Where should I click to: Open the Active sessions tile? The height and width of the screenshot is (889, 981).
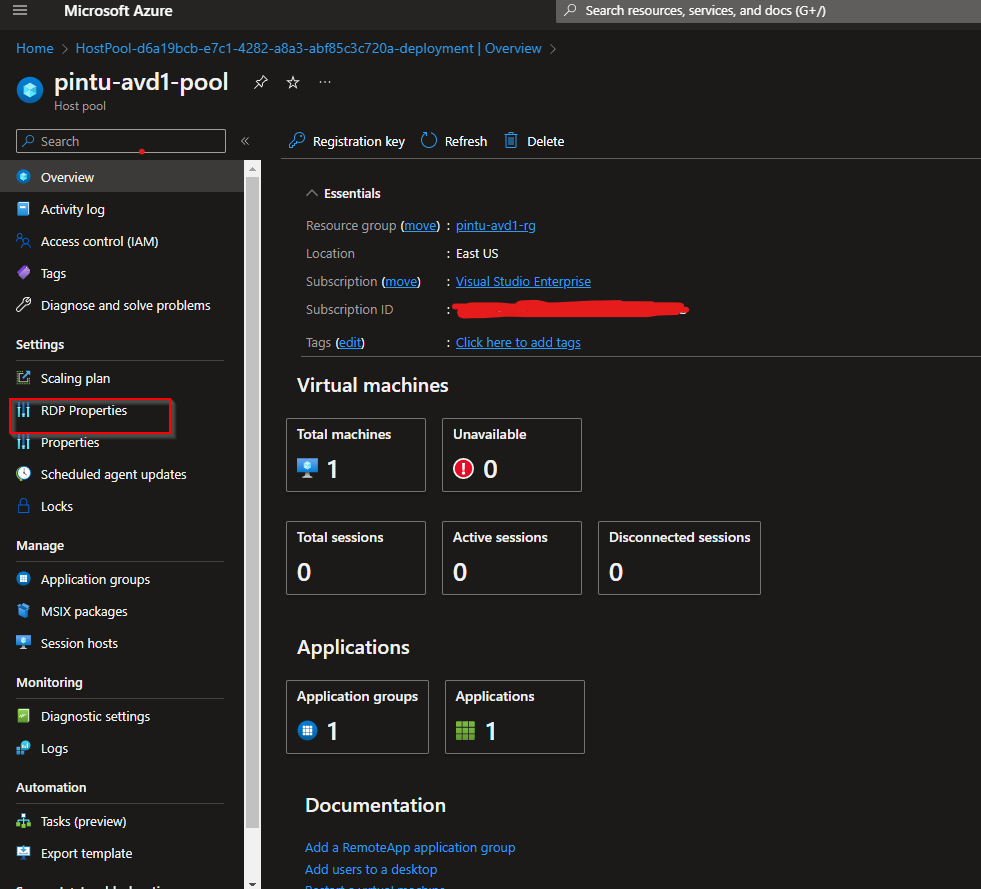512,558
